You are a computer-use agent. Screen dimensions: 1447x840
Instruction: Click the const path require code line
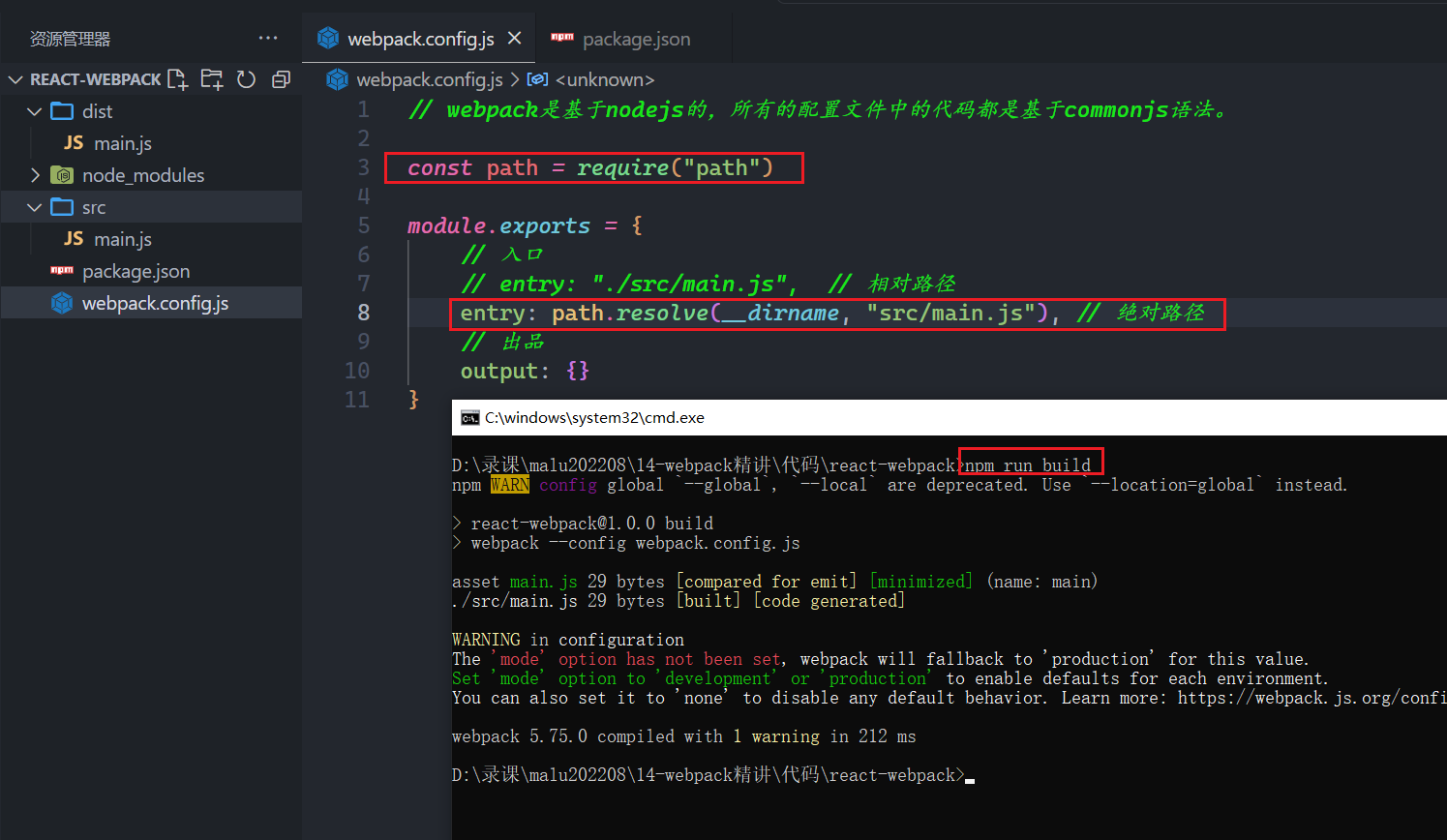point(590,167)
